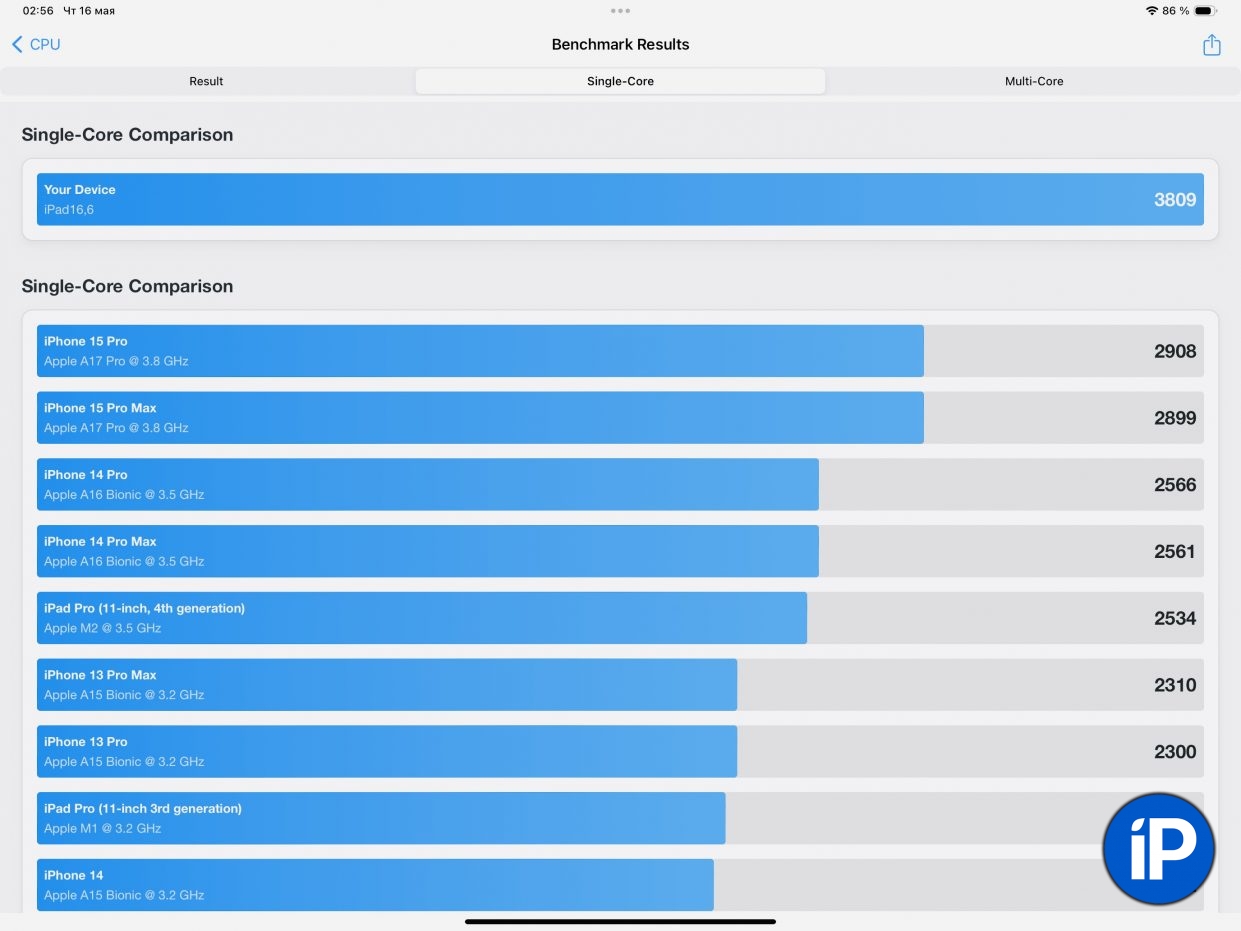
Task: Select iPad Pro (11-inch 3rd generation) row
Action: click(x=620, y=818)
